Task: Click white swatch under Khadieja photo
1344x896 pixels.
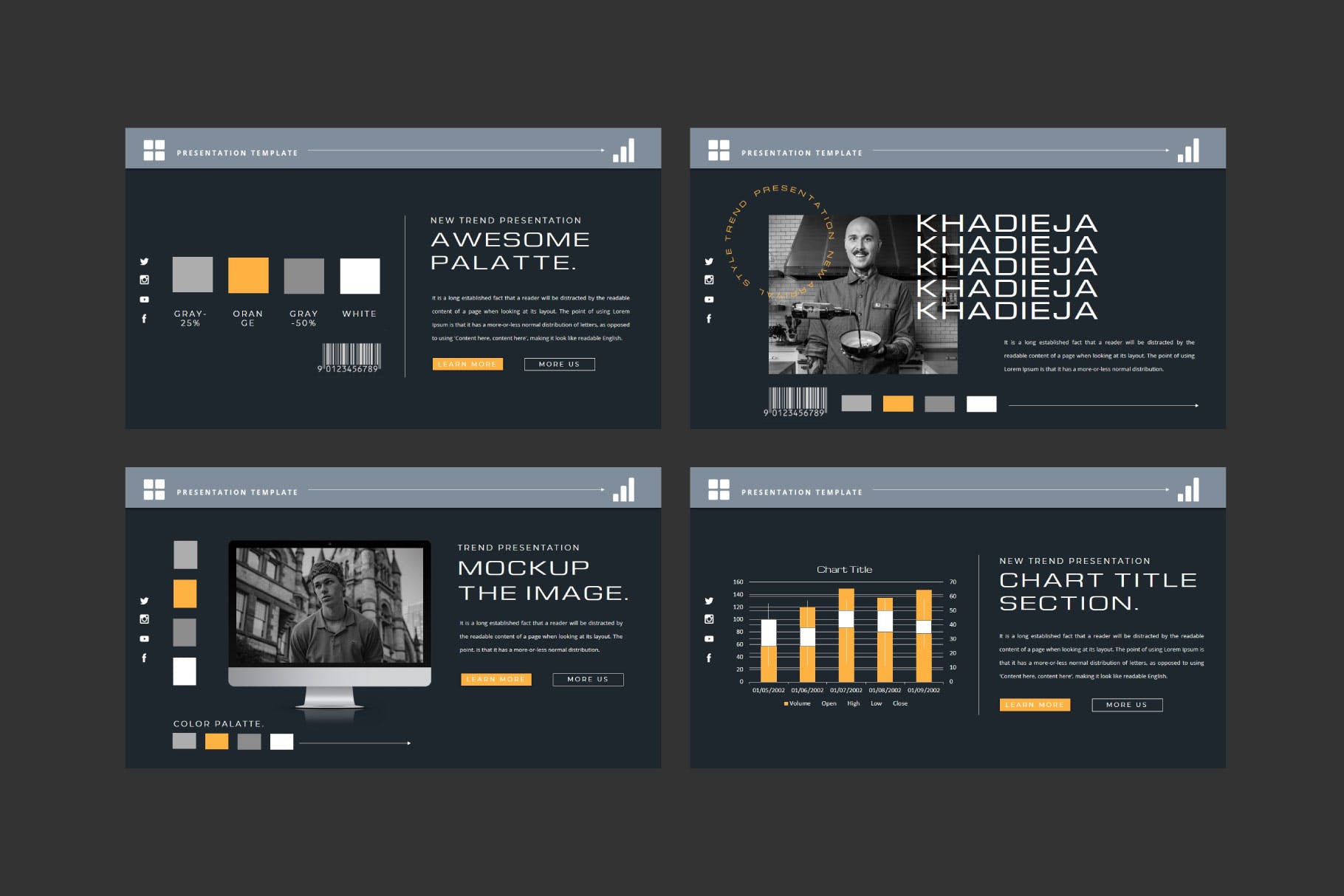Action: [981, 404]
